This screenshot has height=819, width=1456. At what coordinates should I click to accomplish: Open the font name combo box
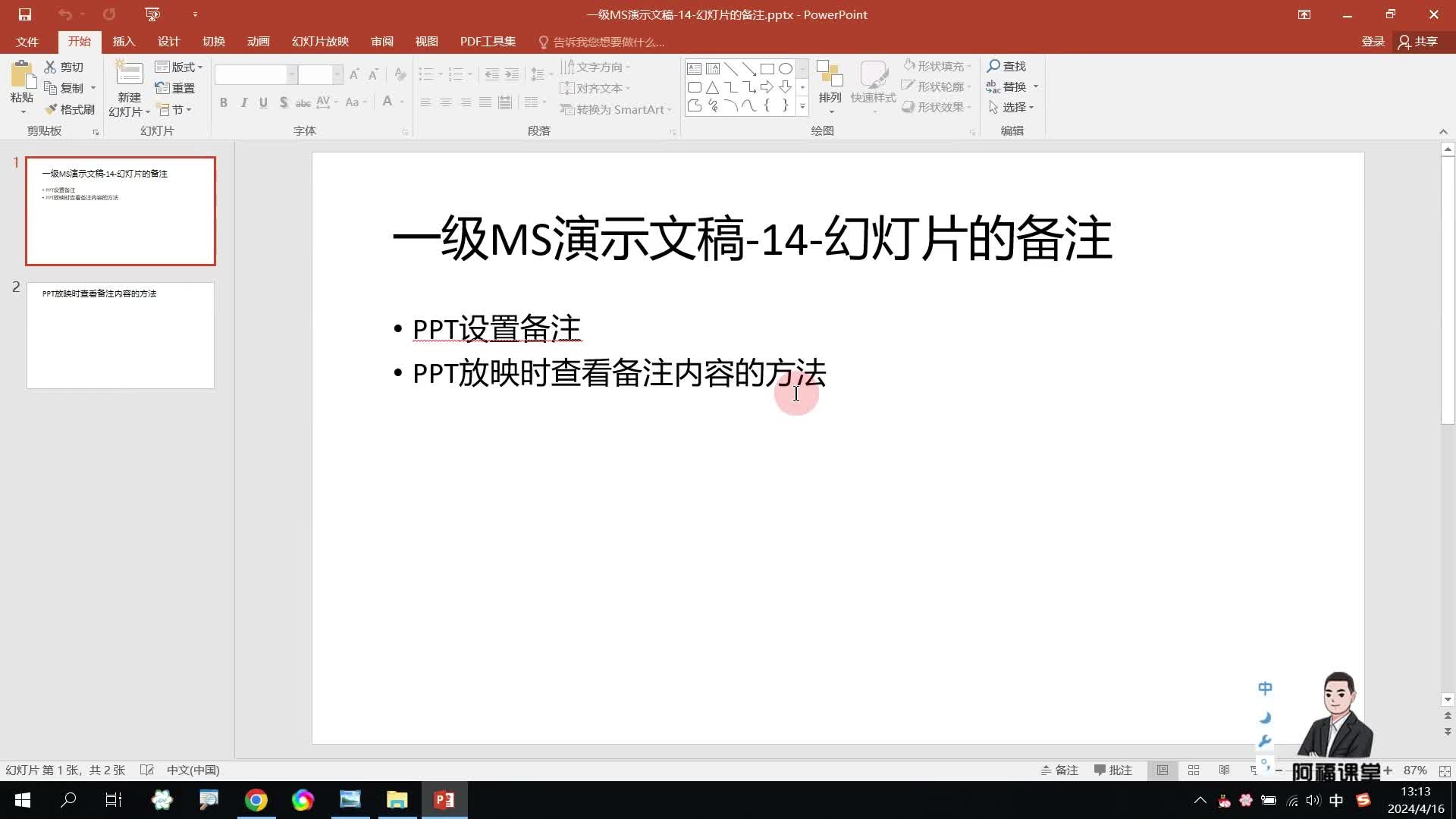255,74
